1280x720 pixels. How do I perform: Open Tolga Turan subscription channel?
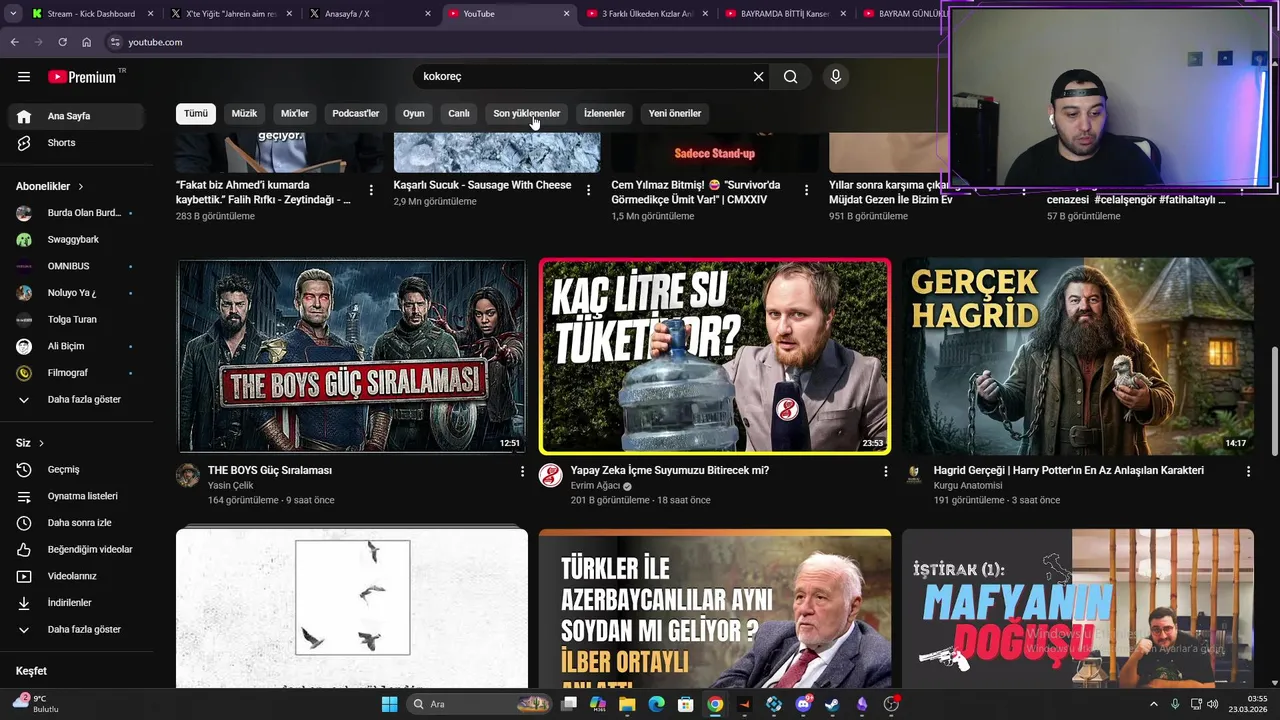(77, 320)
